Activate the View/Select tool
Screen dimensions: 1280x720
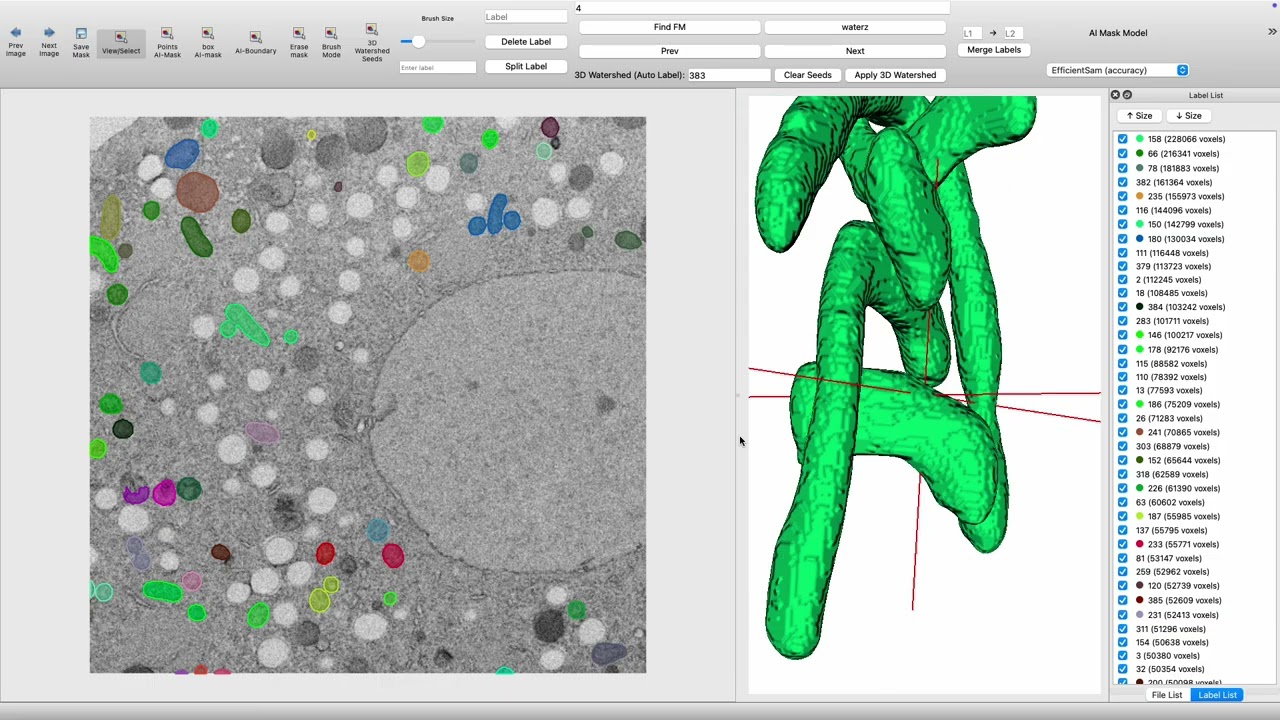click(120, 42)
